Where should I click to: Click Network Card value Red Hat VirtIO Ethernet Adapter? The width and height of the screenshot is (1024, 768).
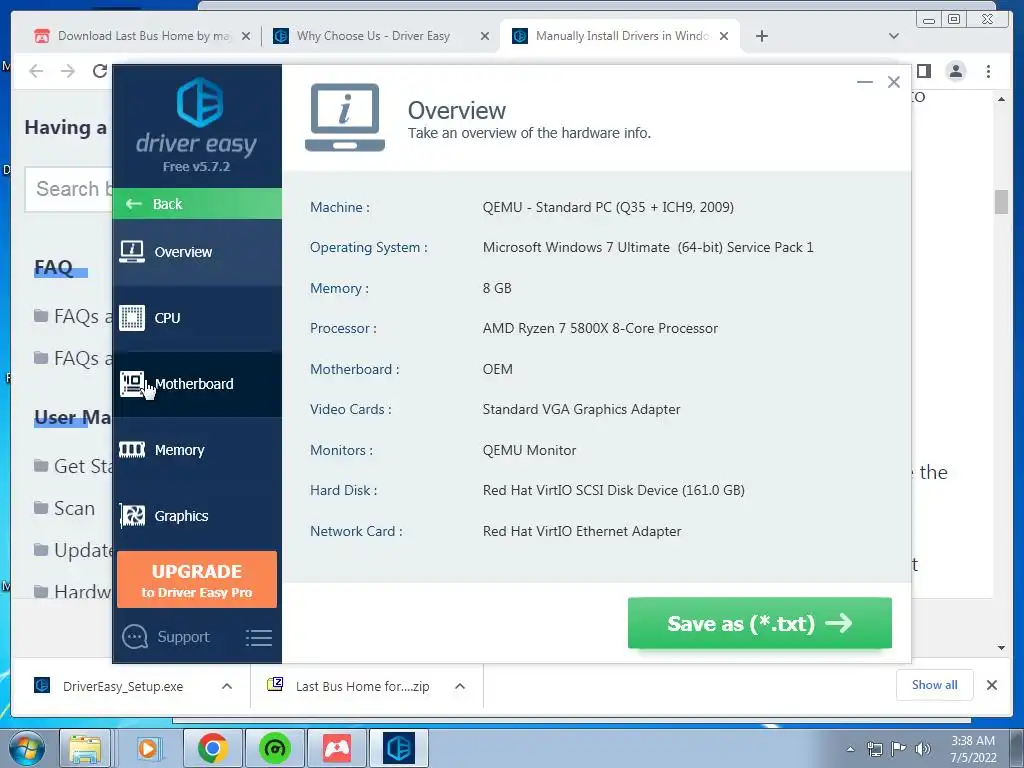pyautogui.click(x=582, y=532)
